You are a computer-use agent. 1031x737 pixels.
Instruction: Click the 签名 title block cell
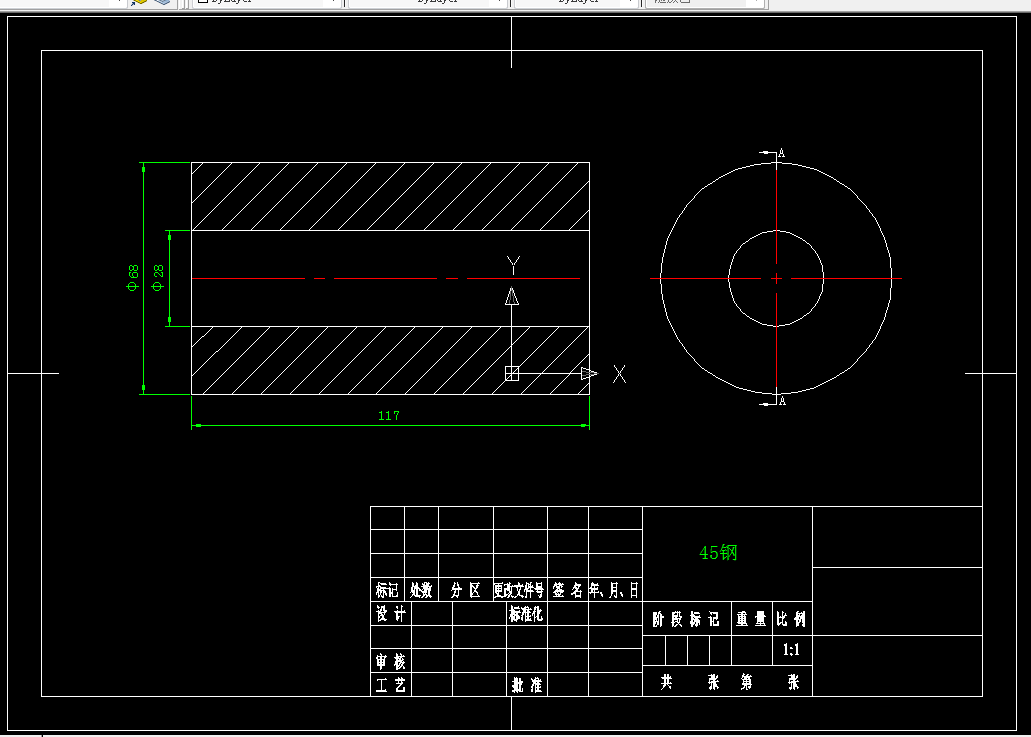pyautogui.click(x=567, y=590)
